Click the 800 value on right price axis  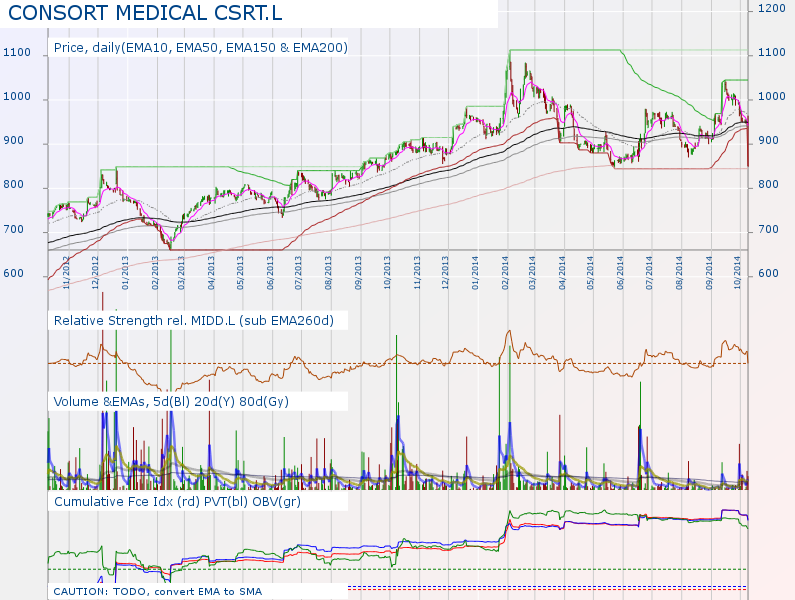tap(768, 185)
